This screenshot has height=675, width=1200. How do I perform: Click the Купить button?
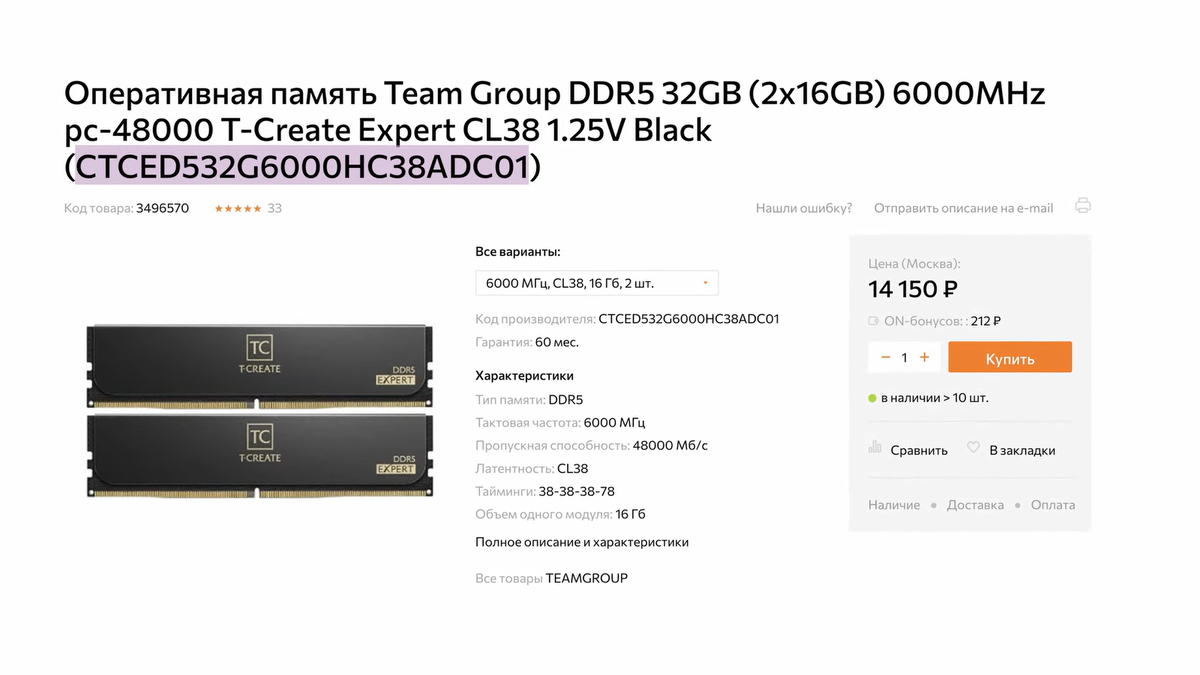pos(1010,358)
